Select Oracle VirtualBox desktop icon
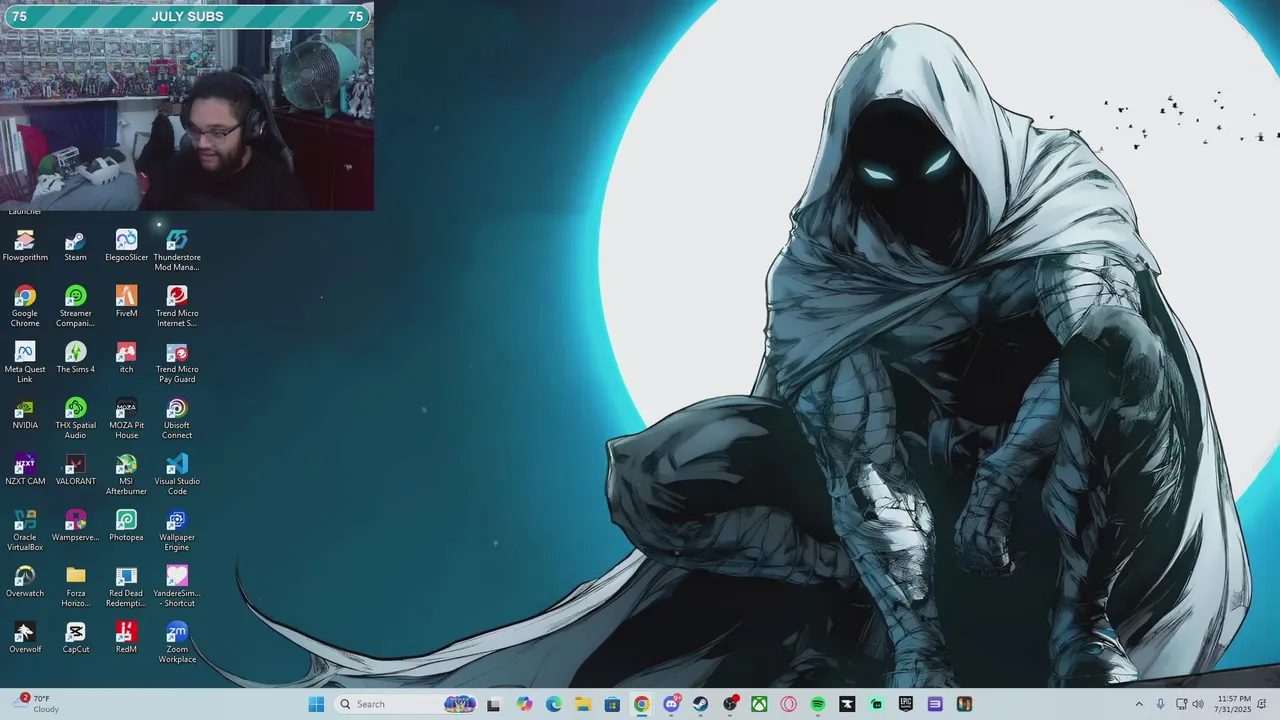1280x720 pixels. tap(25, 530)
